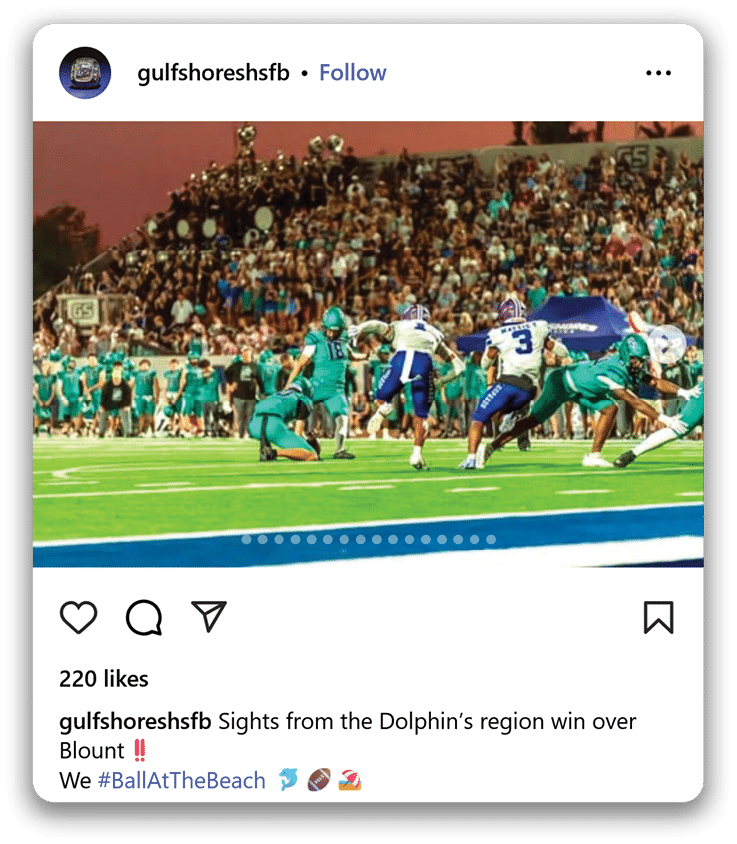Open gulfshoreshsfb username in the caption
Image resolution: width=737 pixels, height=844 pixels.
[135, 722]
